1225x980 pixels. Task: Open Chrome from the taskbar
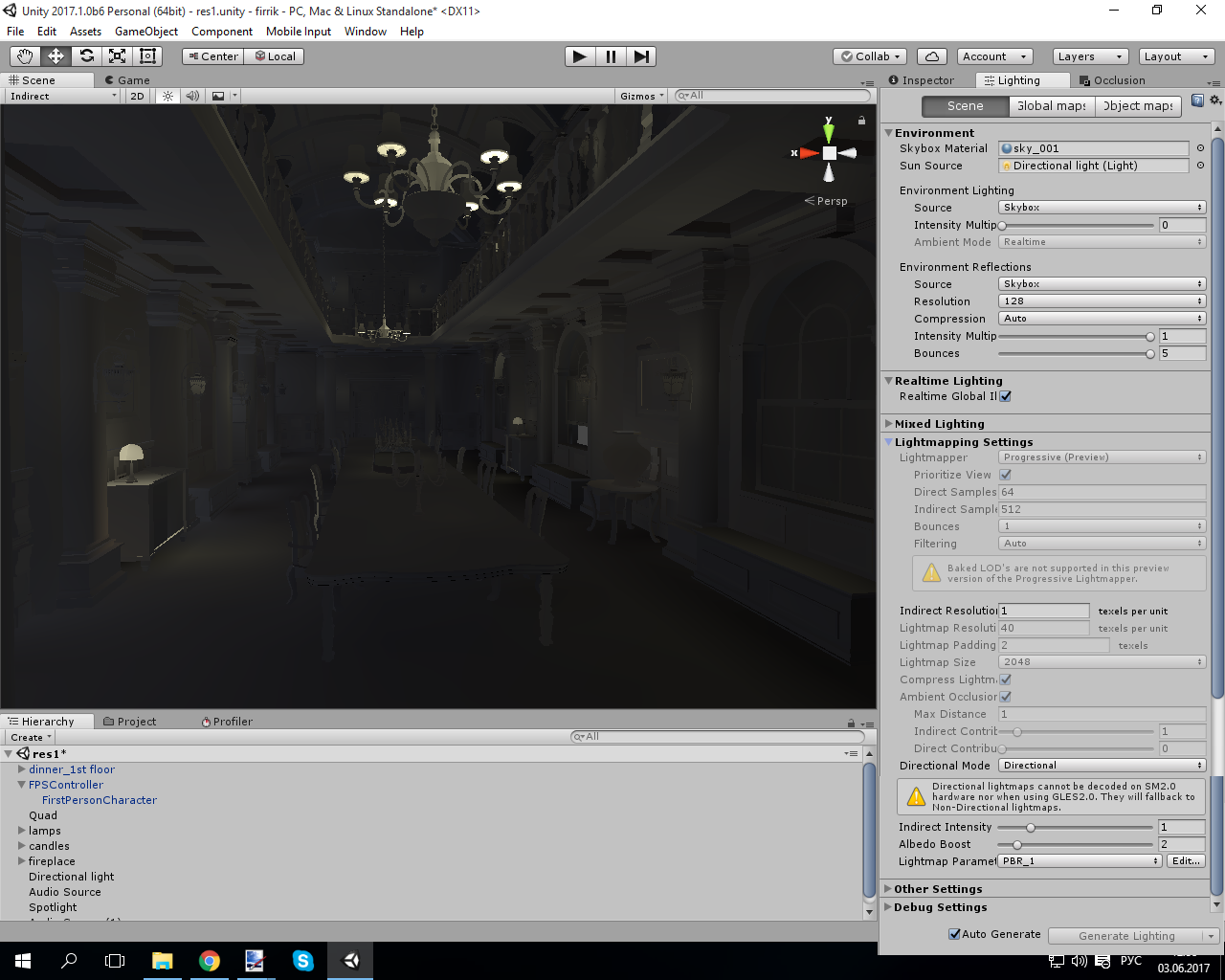pos(209,961)
